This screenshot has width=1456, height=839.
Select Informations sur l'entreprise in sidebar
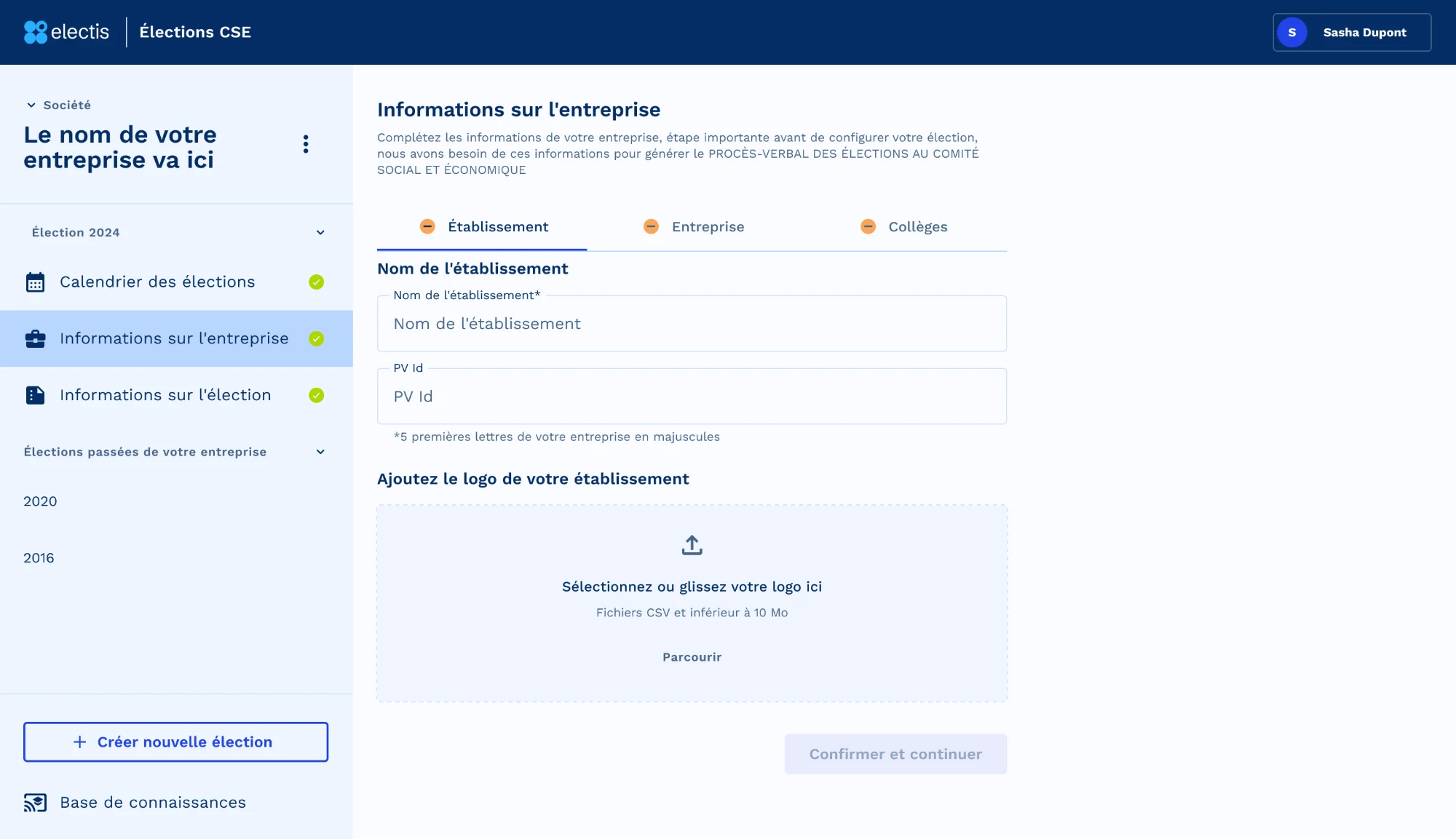pos(176,338)
